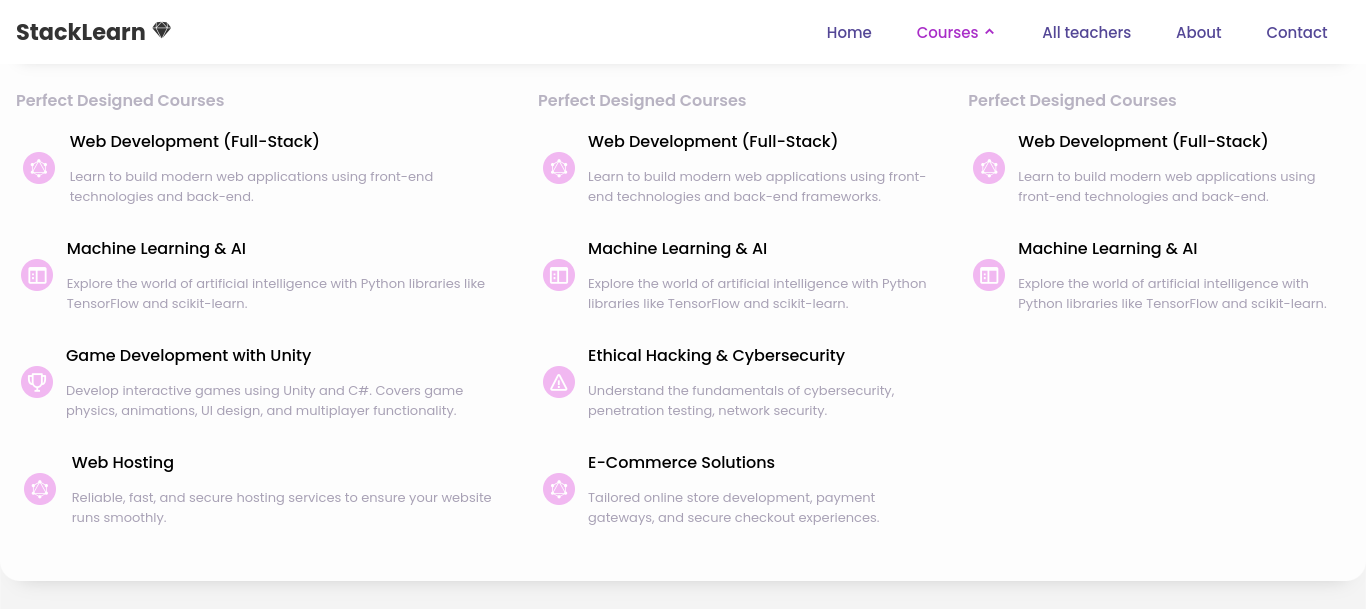The image size is (1366, 609).
Task: Click the Web Development icon in the first column
Action: click(x=39, y=168)
